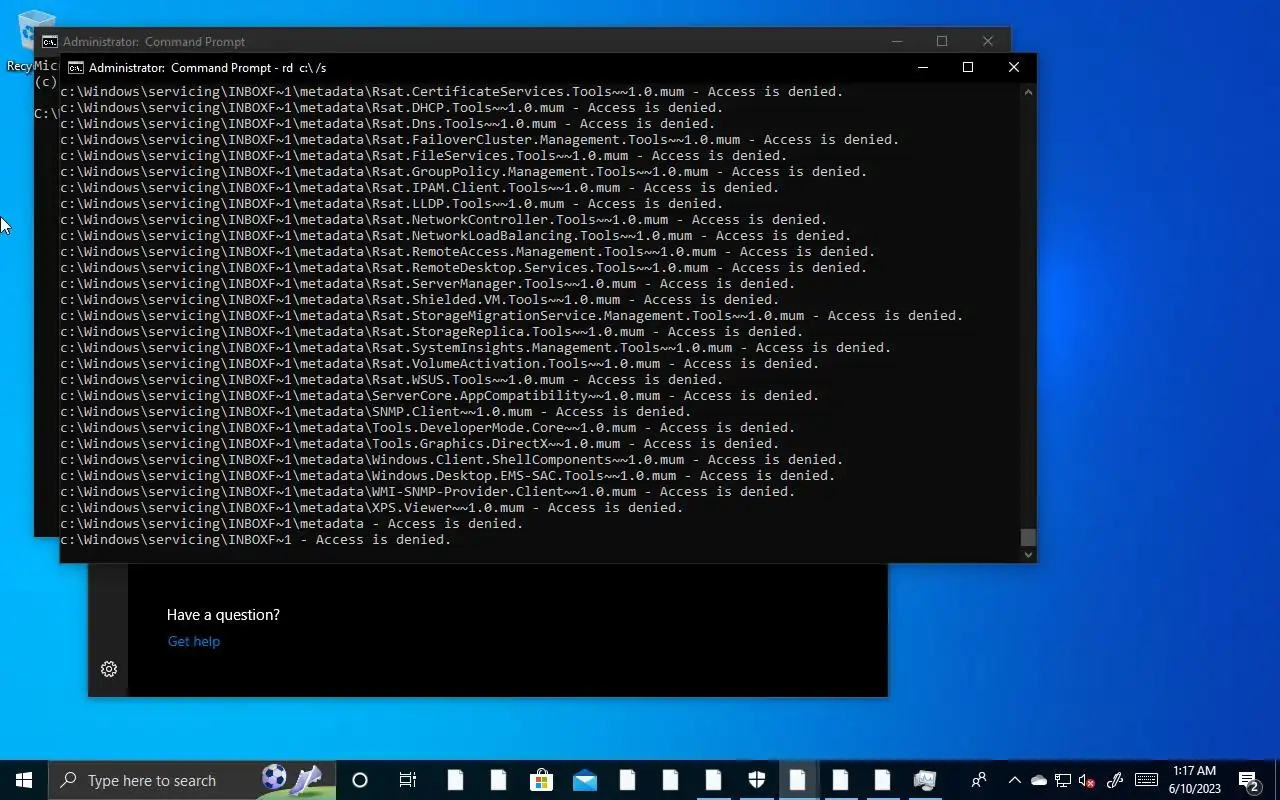Open Windows Security shield icon on taskbar
This screenshot has height=800, width=1280.
click(757, 780)
